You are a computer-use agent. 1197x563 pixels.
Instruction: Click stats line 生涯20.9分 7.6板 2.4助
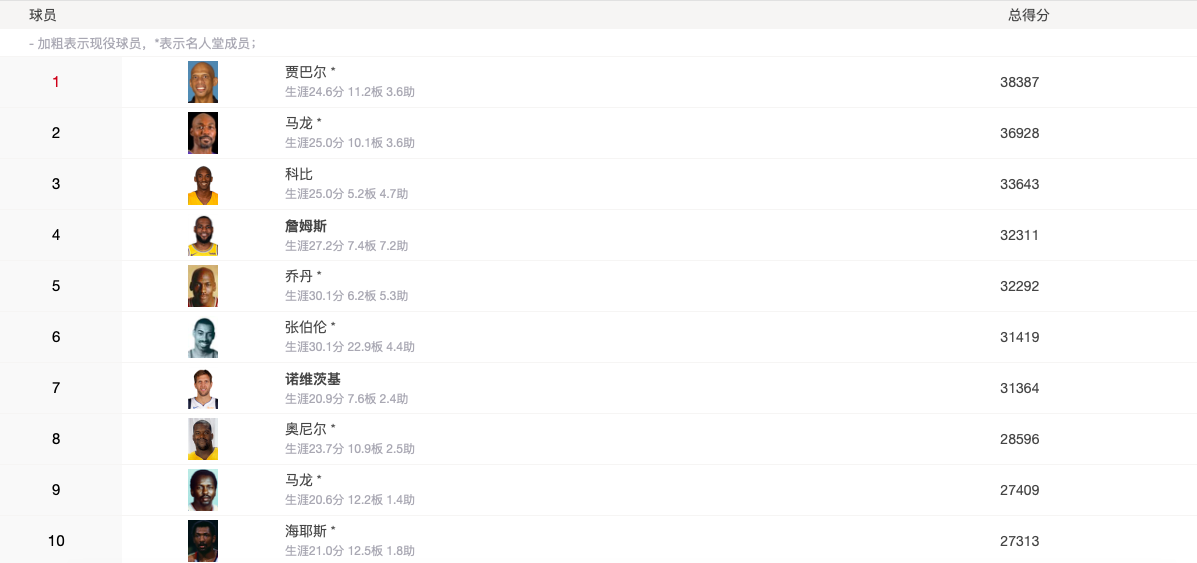coord(347,399)
